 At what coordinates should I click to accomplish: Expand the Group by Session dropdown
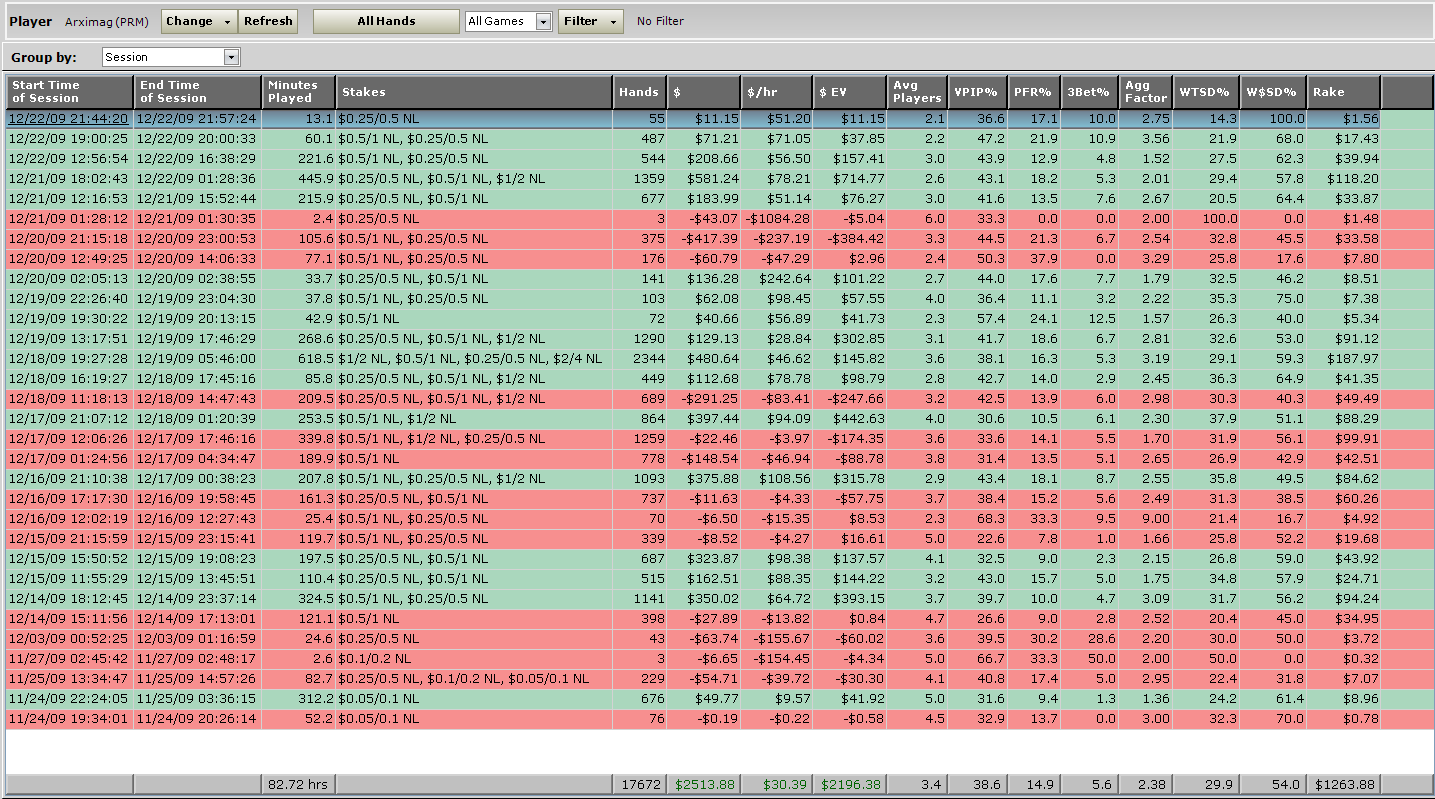tap(171, 57)
